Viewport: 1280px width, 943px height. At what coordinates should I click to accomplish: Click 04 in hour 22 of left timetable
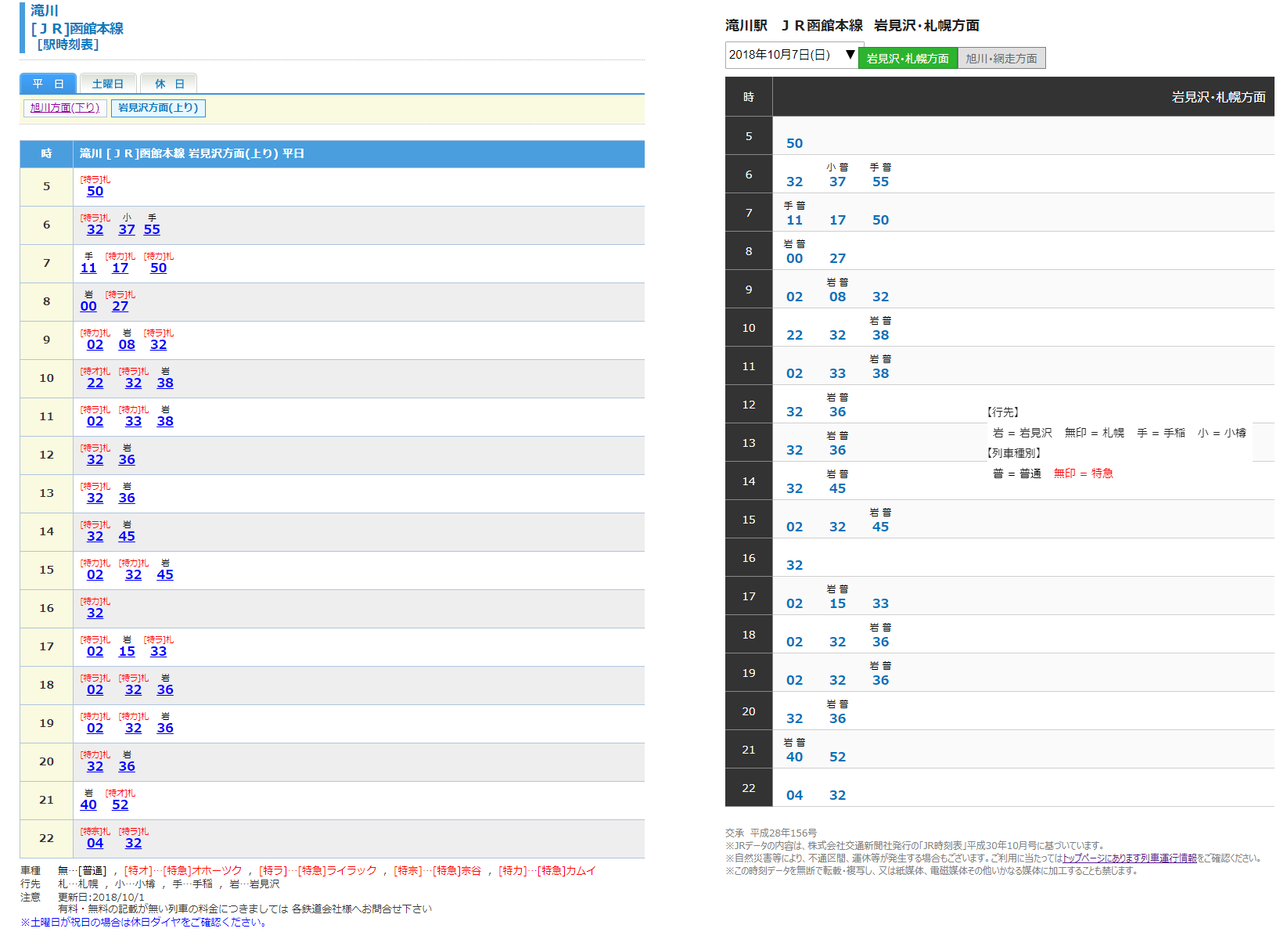pos(95,844)
